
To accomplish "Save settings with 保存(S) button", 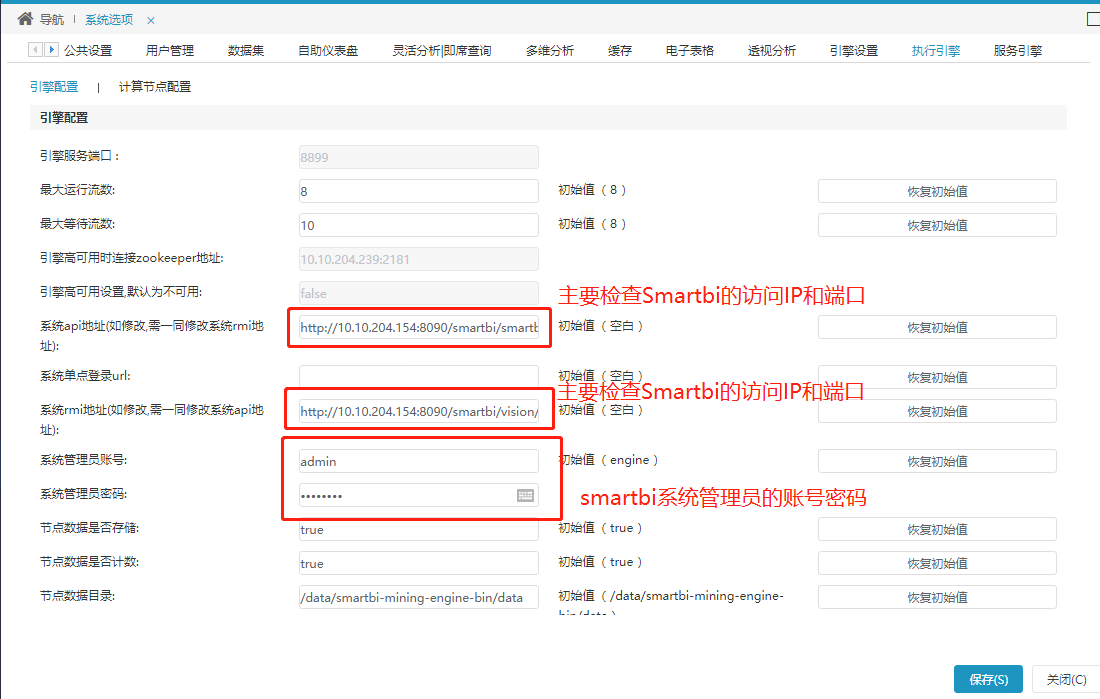I will pos(988,679).
